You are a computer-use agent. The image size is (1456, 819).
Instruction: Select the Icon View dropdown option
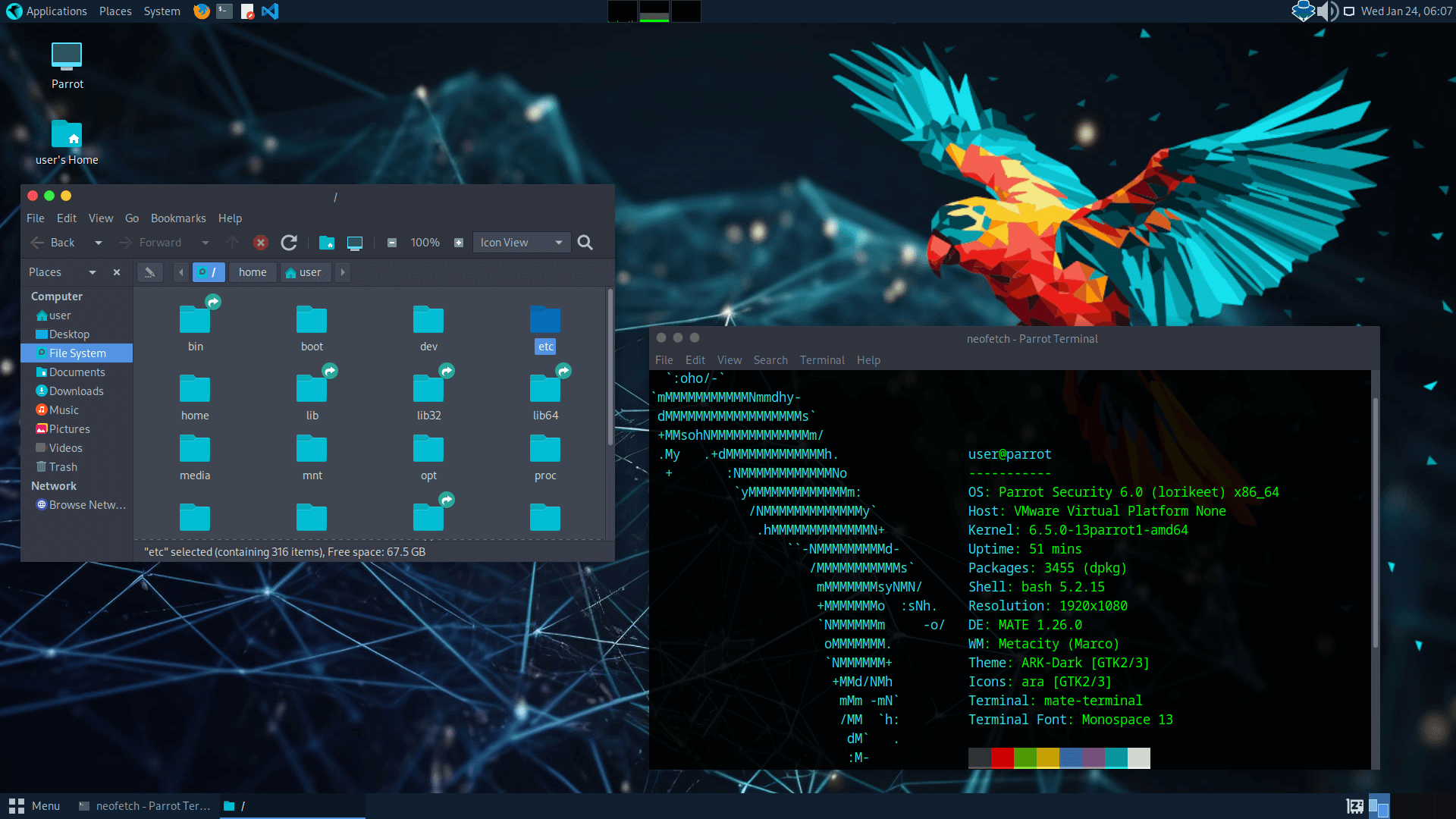coord(520,241)
